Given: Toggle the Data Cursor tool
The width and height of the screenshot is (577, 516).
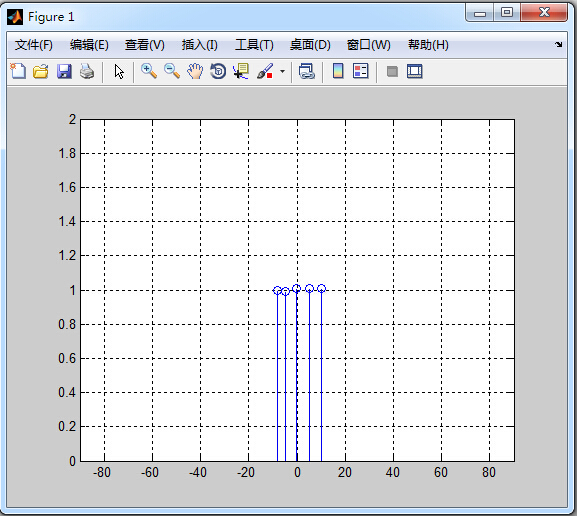Looking at the screenshot, I should click(241, 71).
